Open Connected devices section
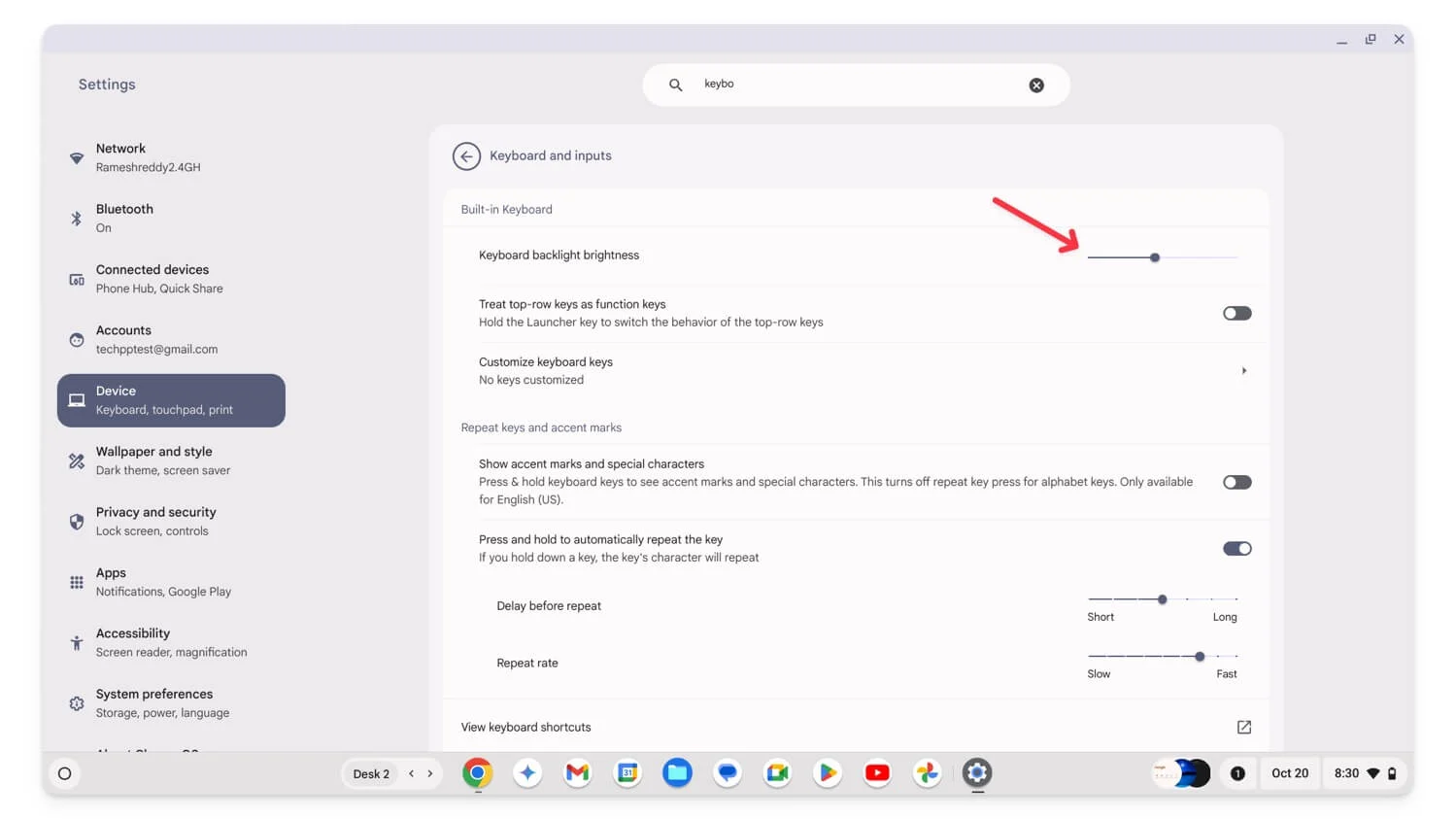Screen dimensions: 1456x819 coord(171,279)
